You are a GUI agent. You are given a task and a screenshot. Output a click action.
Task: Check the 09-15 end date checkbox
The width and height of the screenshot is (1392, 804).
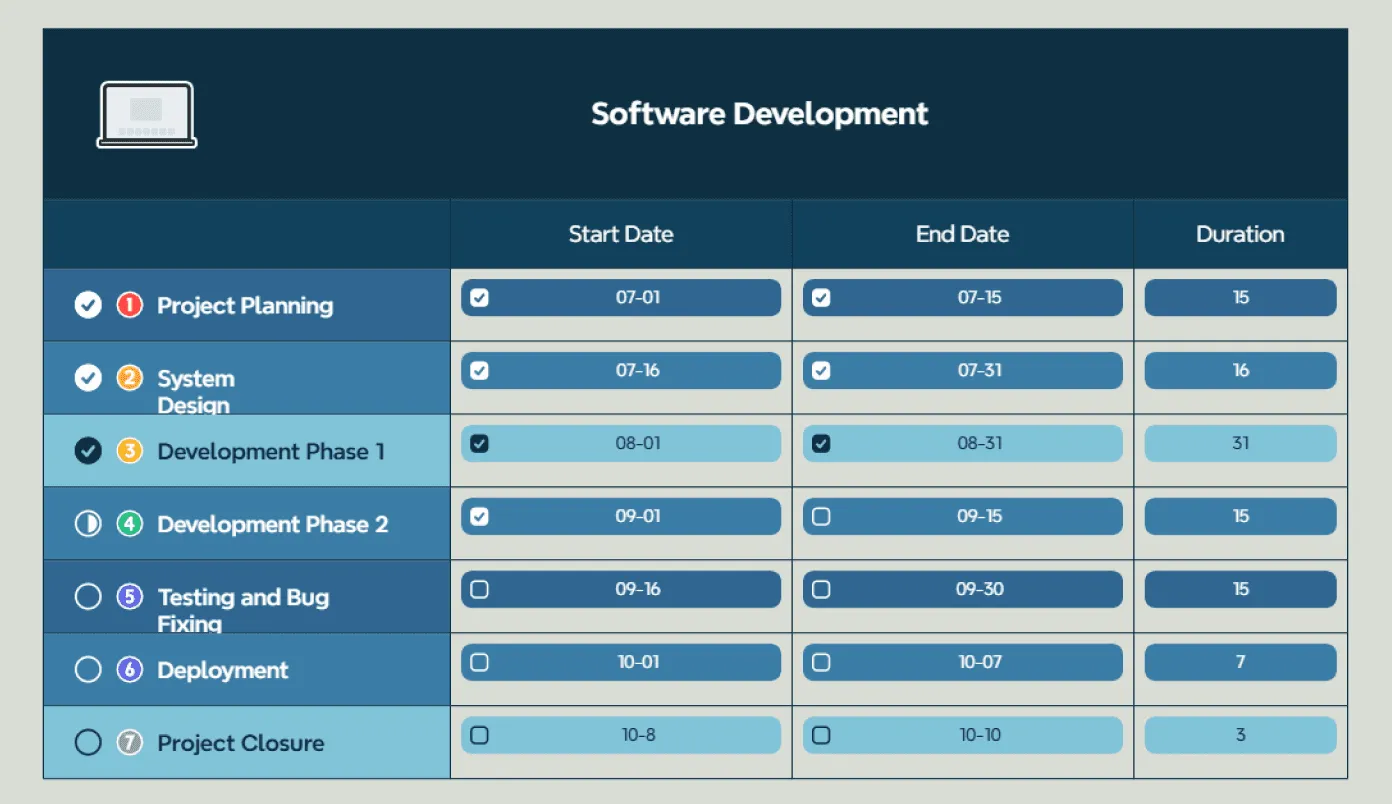tap(821, 517)
